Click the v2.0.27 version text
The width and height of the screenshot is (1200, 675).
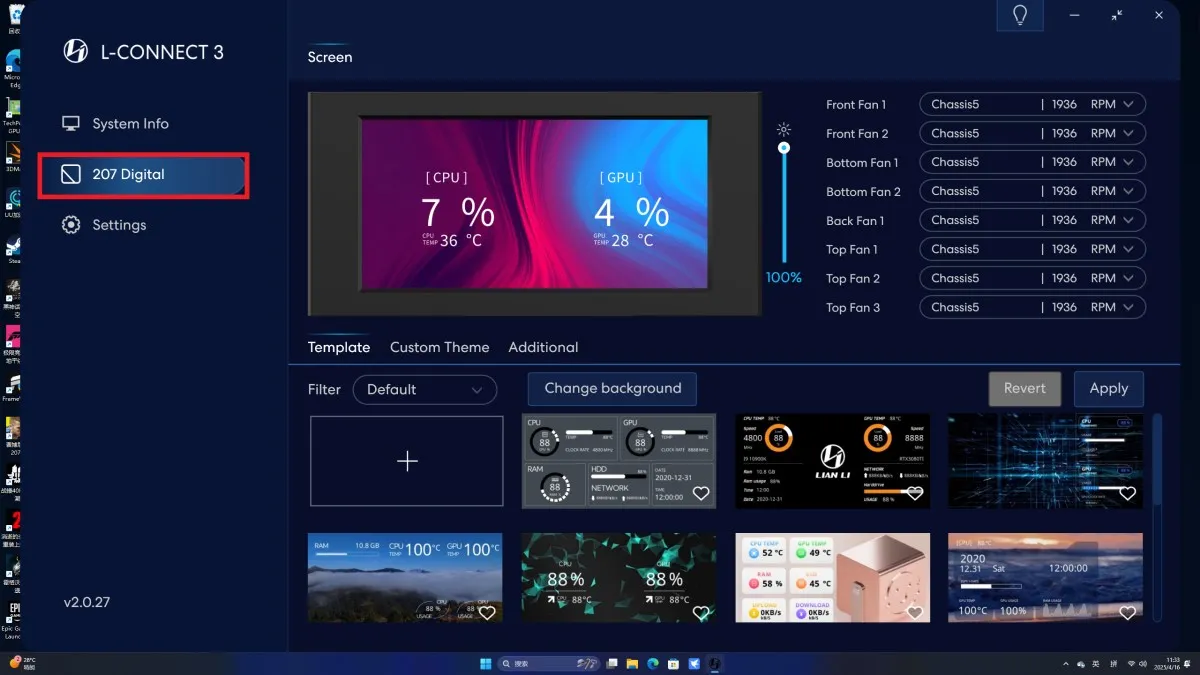pyautogui.click(x=87, y=603)
